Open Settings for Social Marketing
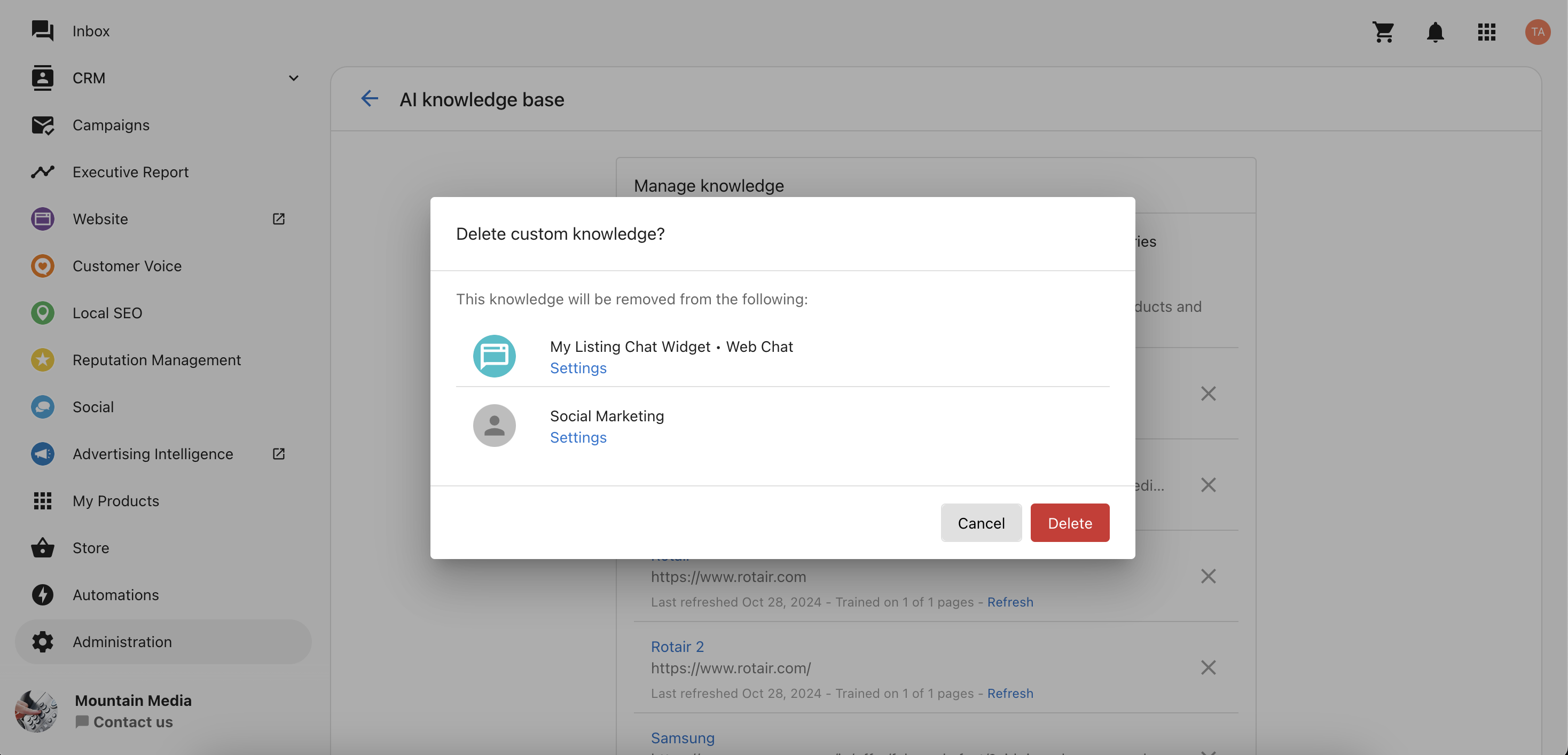The height and width of the screenshot is (755, 1568). [x=578, y=437]
